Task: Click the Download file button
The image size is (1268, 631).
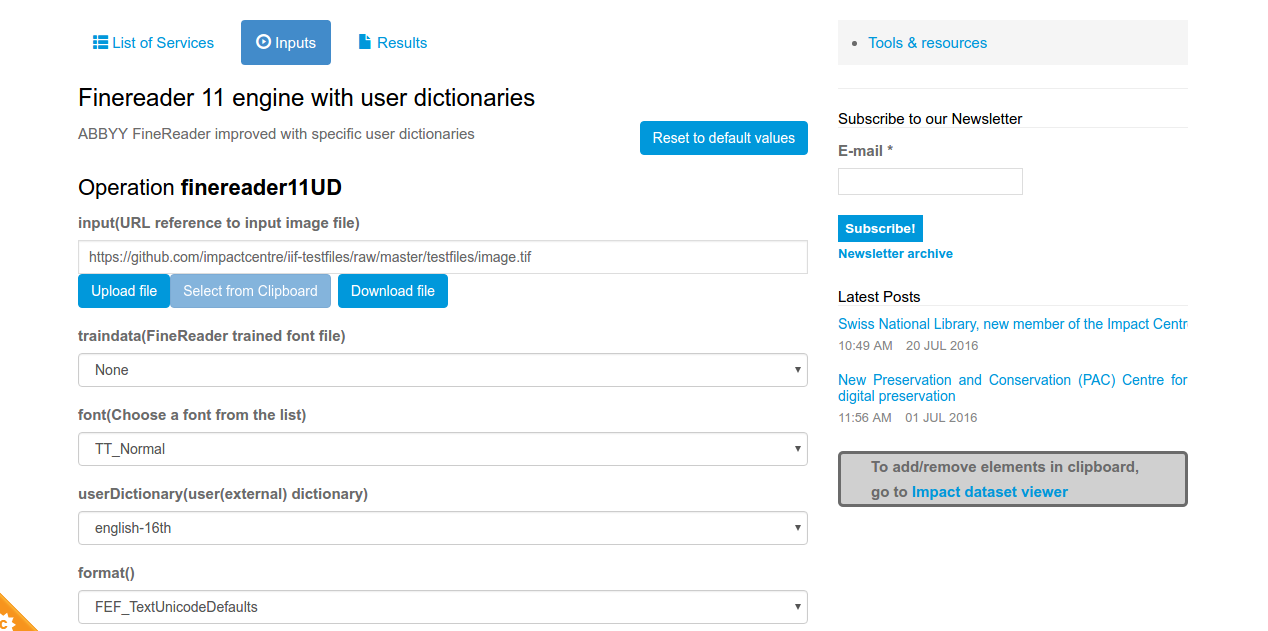Action: (x=393, y=291)
